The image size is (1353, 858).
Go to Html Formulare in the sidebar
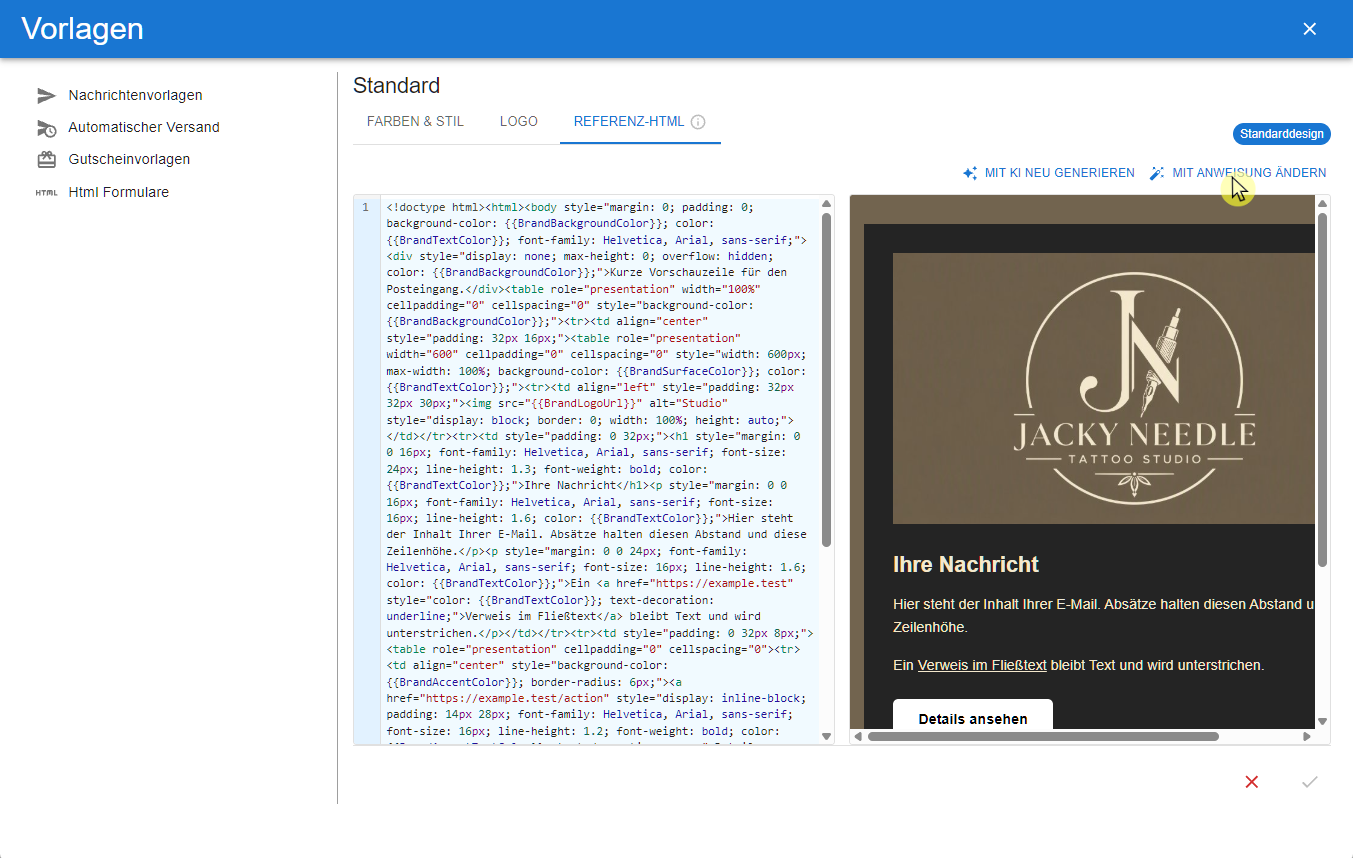118,192
